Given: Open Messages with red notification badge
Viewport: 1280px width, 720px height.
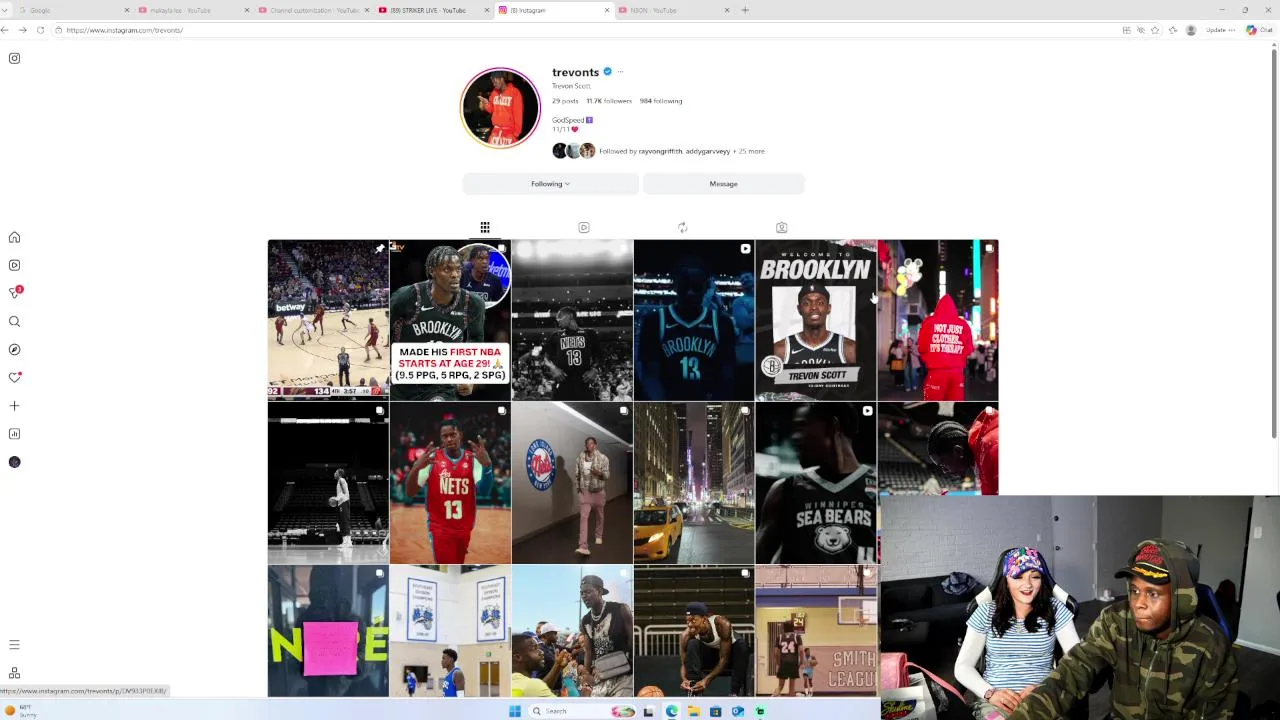Looking at the screenshot, I should (15, 293).
